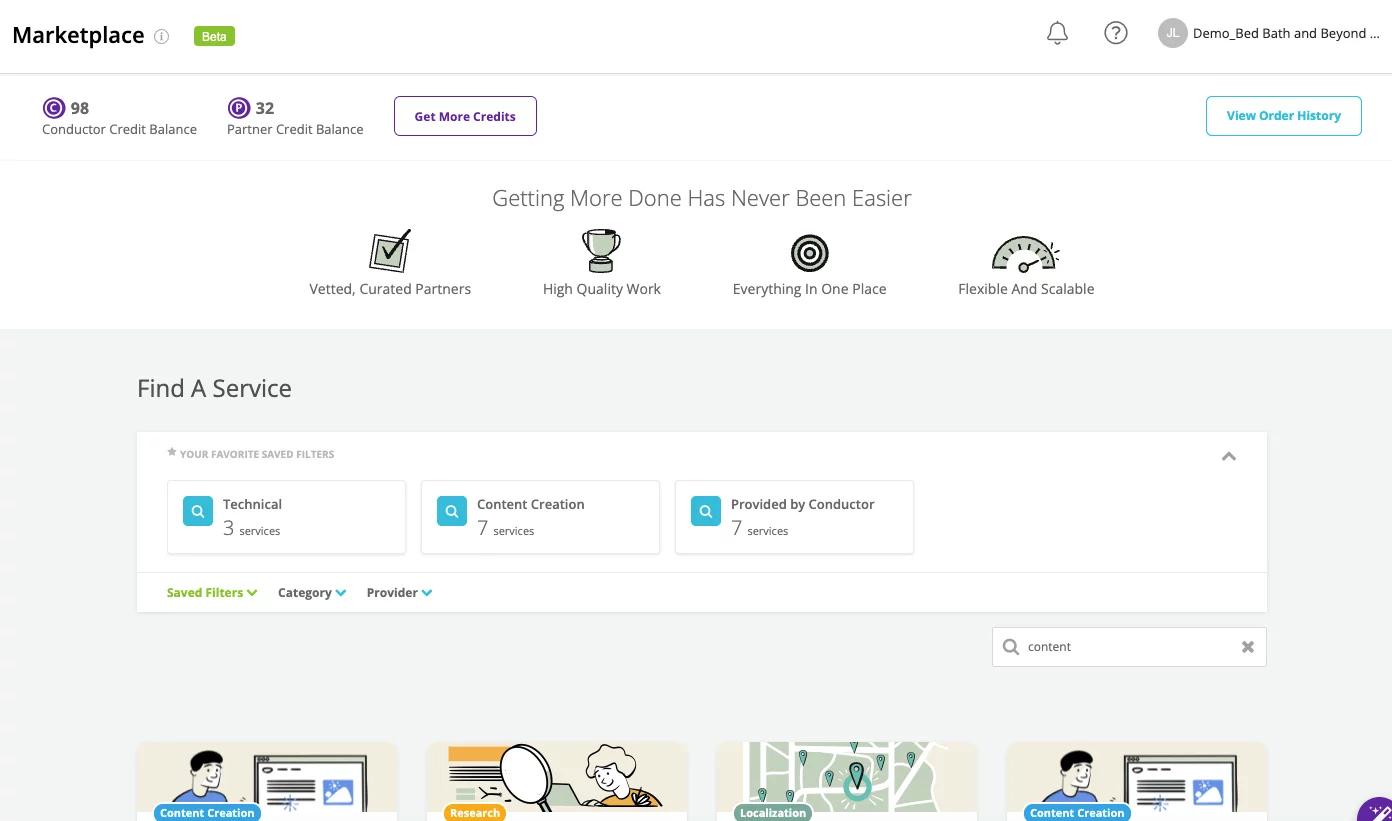This screenshot has height=821, width=1392.
Task: Click View Order History button
Action: click(x=1283, y=116)
